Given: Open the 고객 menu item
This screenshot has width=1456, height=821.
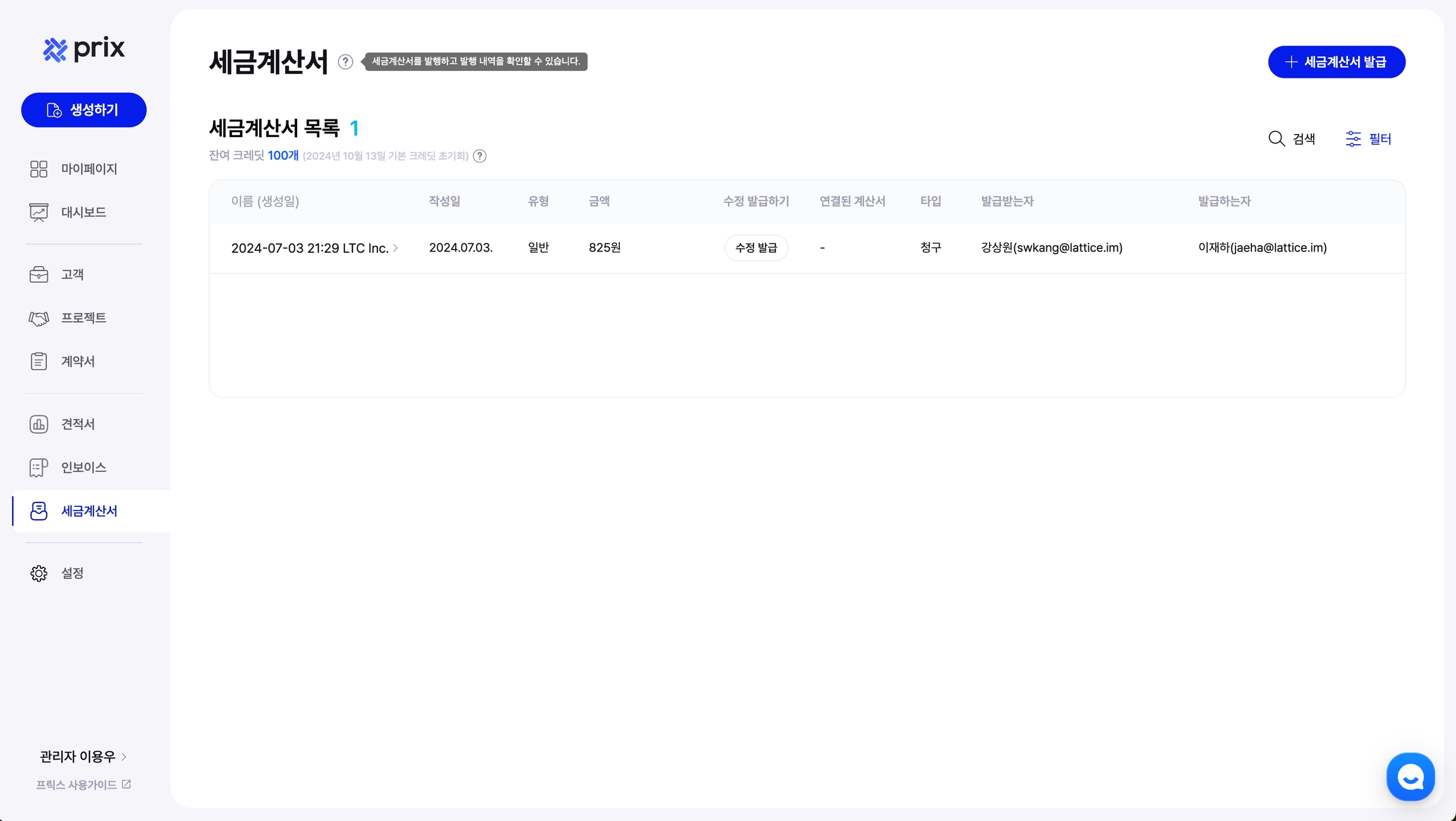Looking at the screenshot, I should (72, 274).
